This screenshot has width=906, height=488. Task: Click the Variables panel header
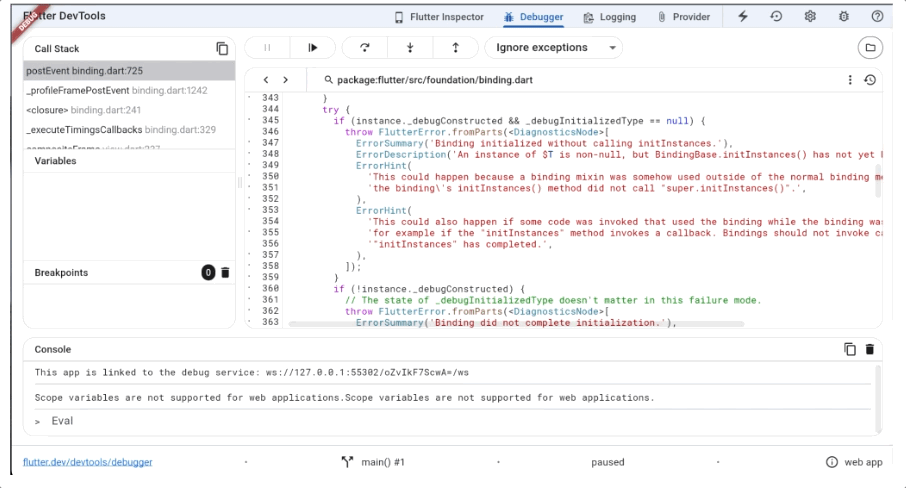point(129,161)
